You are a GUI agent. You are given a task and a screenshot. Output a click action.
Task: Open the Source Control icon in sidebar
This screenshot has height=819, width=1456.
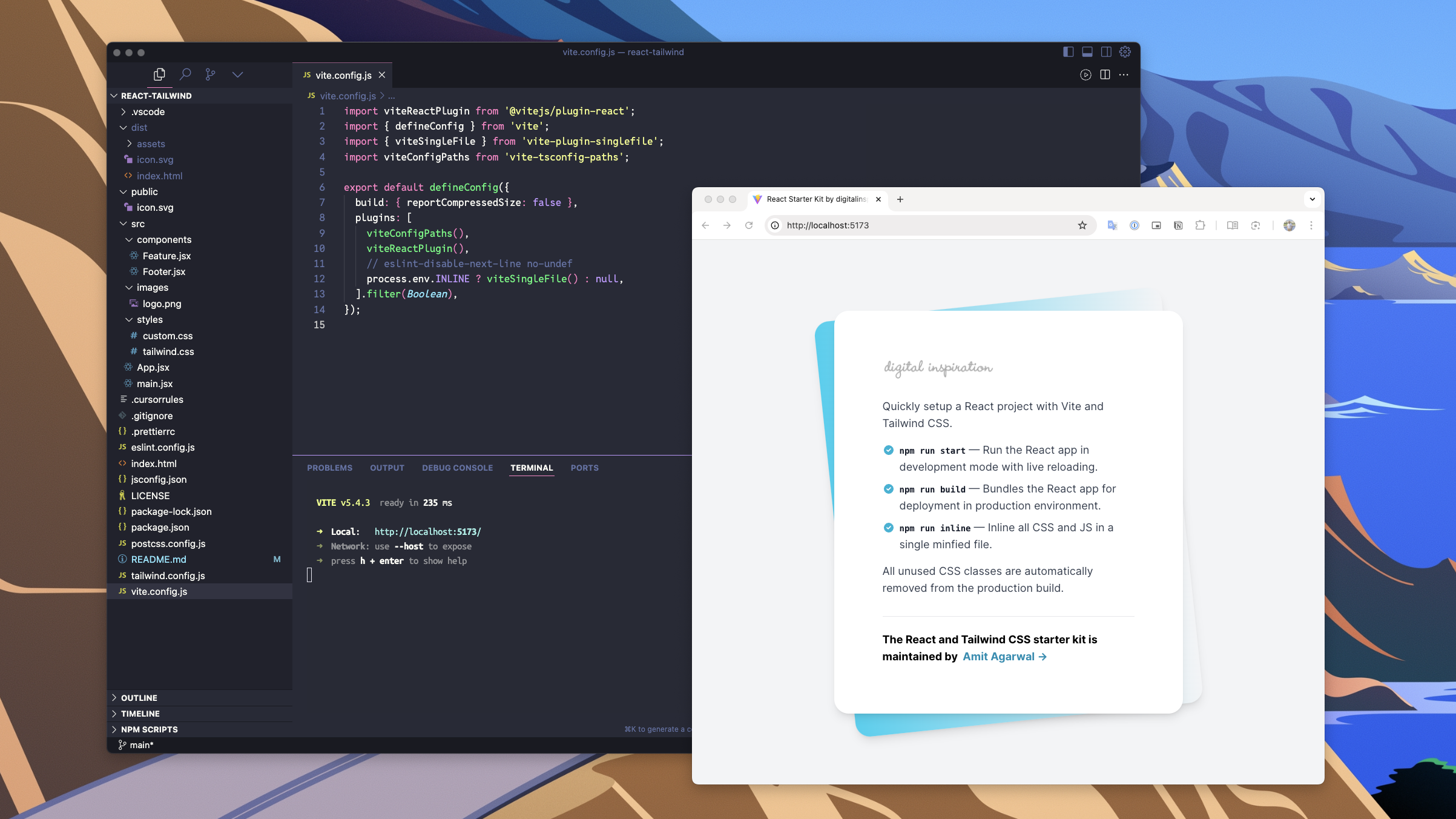tap(210, 74)
